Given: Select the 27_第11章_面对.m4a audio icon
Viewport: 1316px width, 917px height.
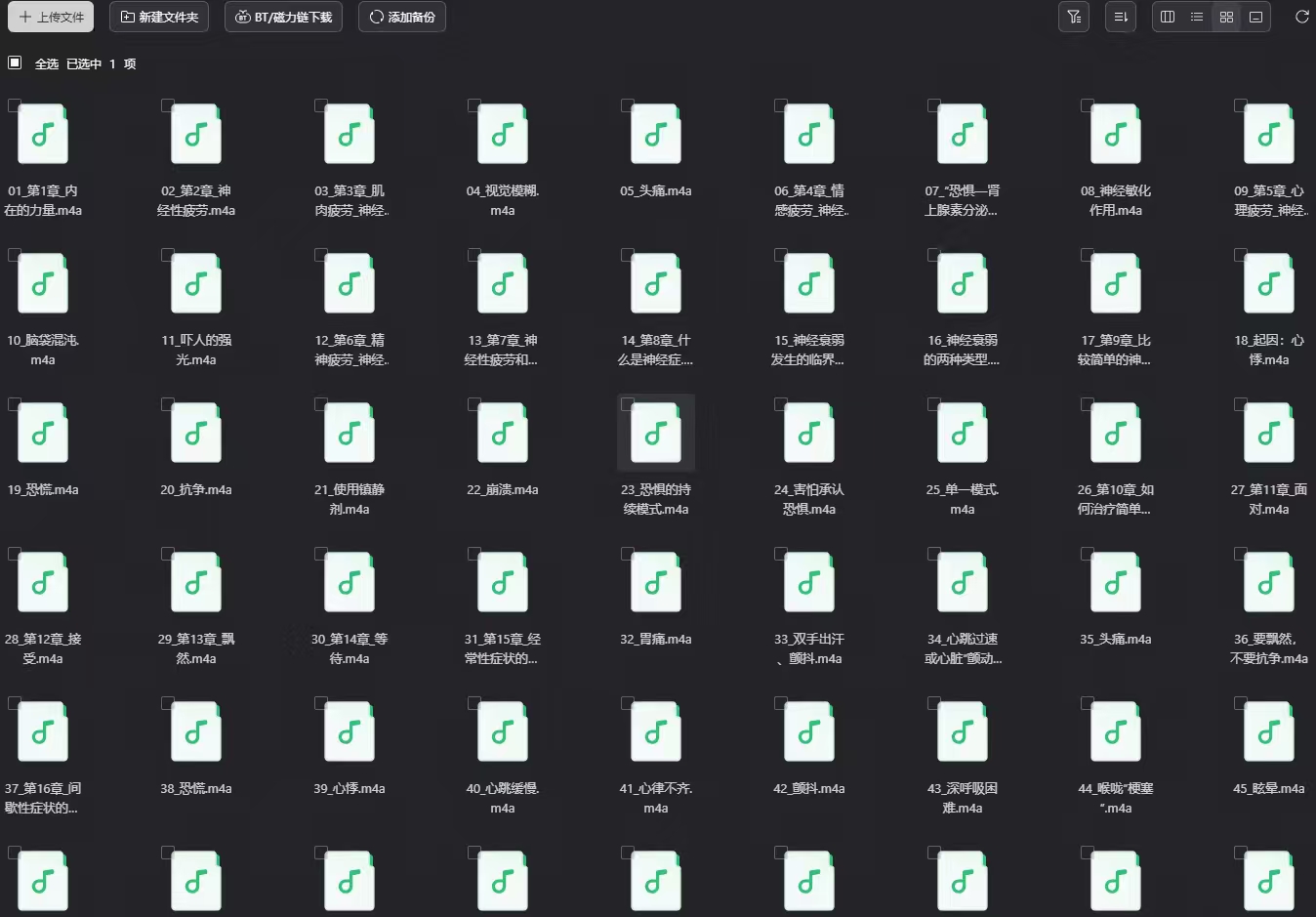Looking at the screenshot, I should (1269, 434).
